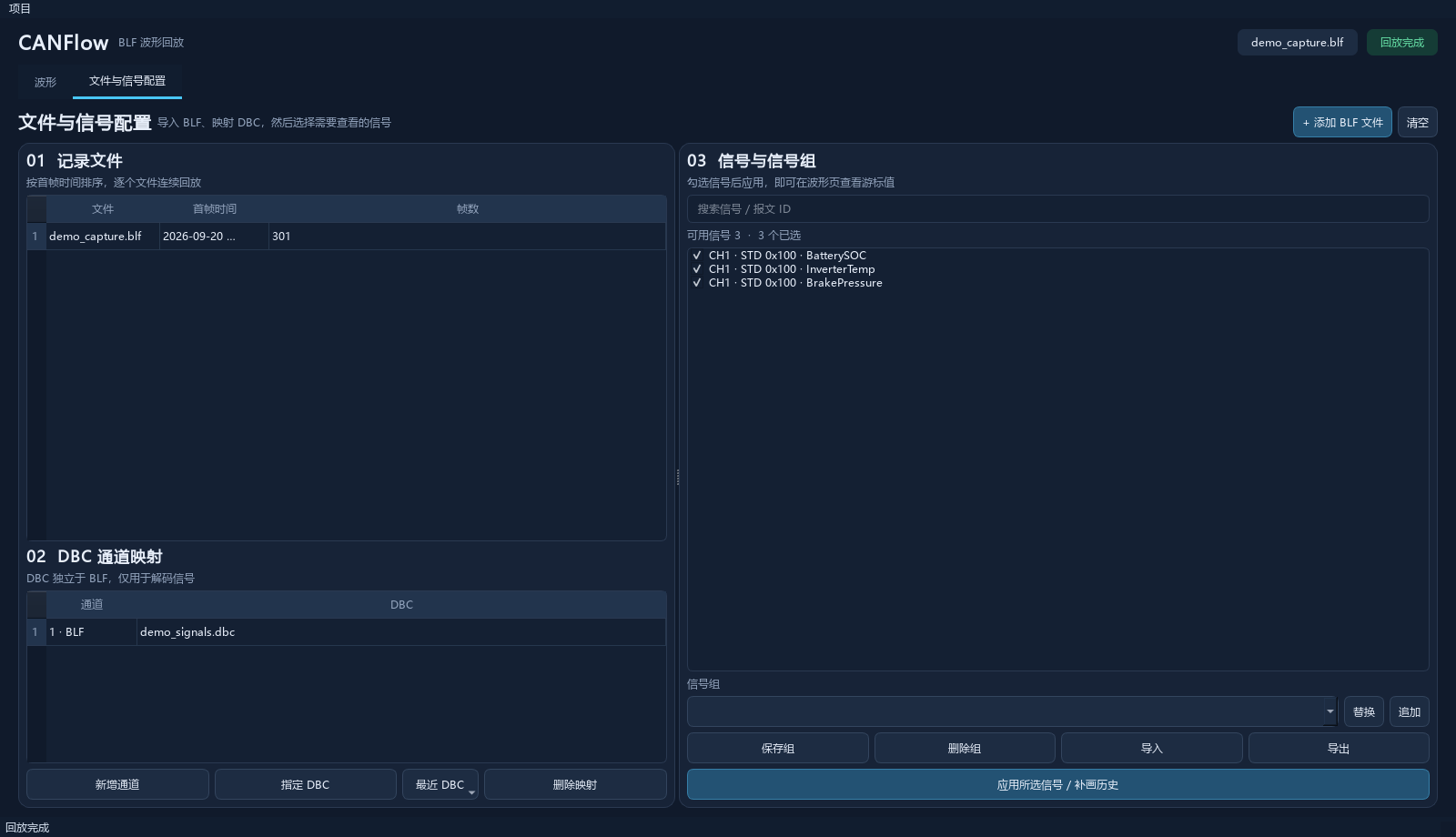Viewport: 1456px width, 837px height.
Task: Click the DBC column header
Action: (x=401, y=605)
